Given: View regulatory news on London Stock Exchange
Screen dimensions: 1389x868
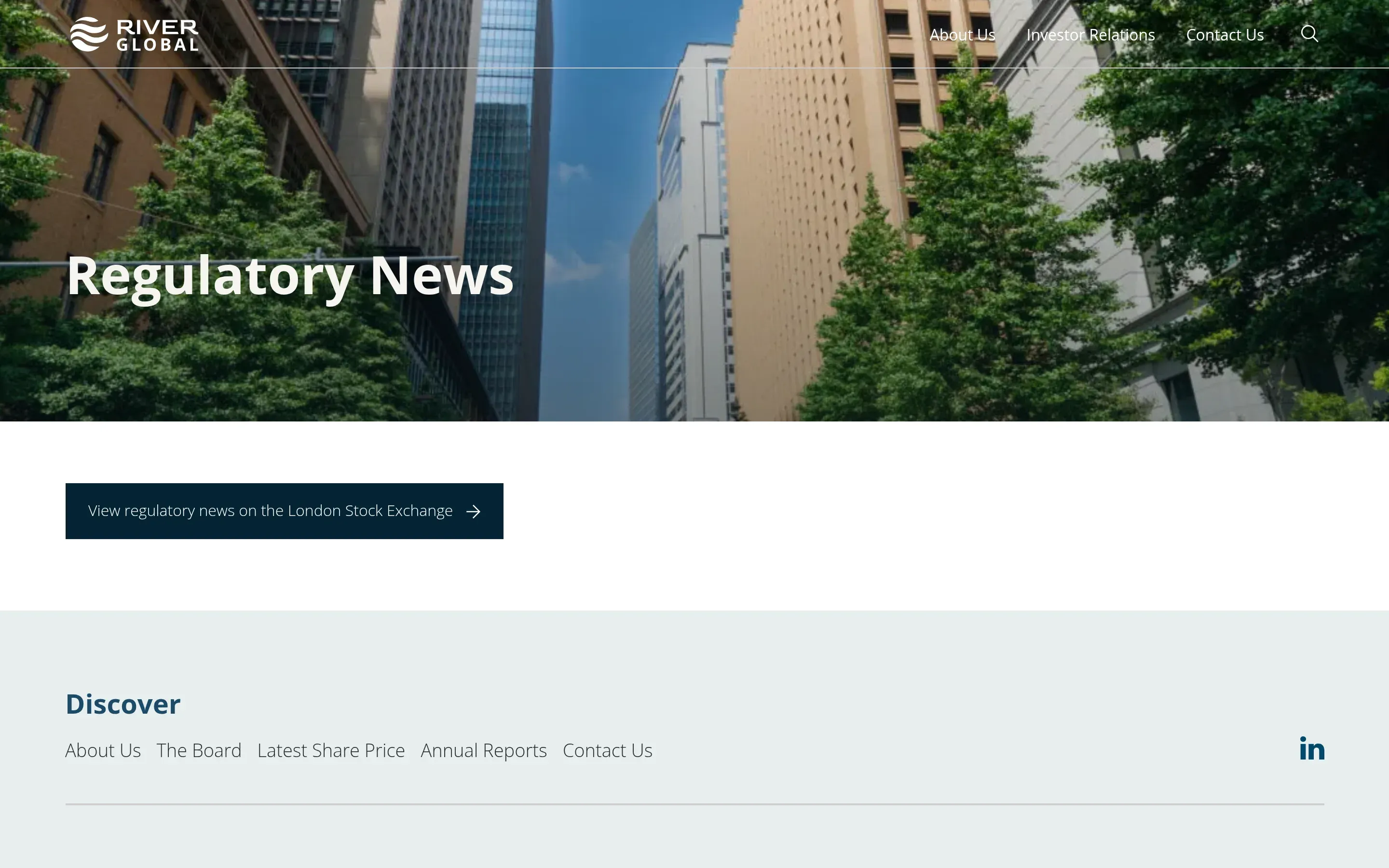Looking at the screenshot, I should [x=284, y=511].
